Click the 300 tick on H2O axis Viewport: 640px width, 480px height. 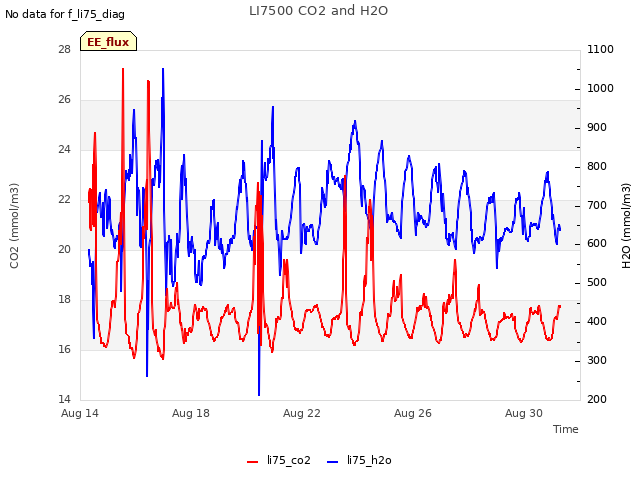click(x=597, y=360)
